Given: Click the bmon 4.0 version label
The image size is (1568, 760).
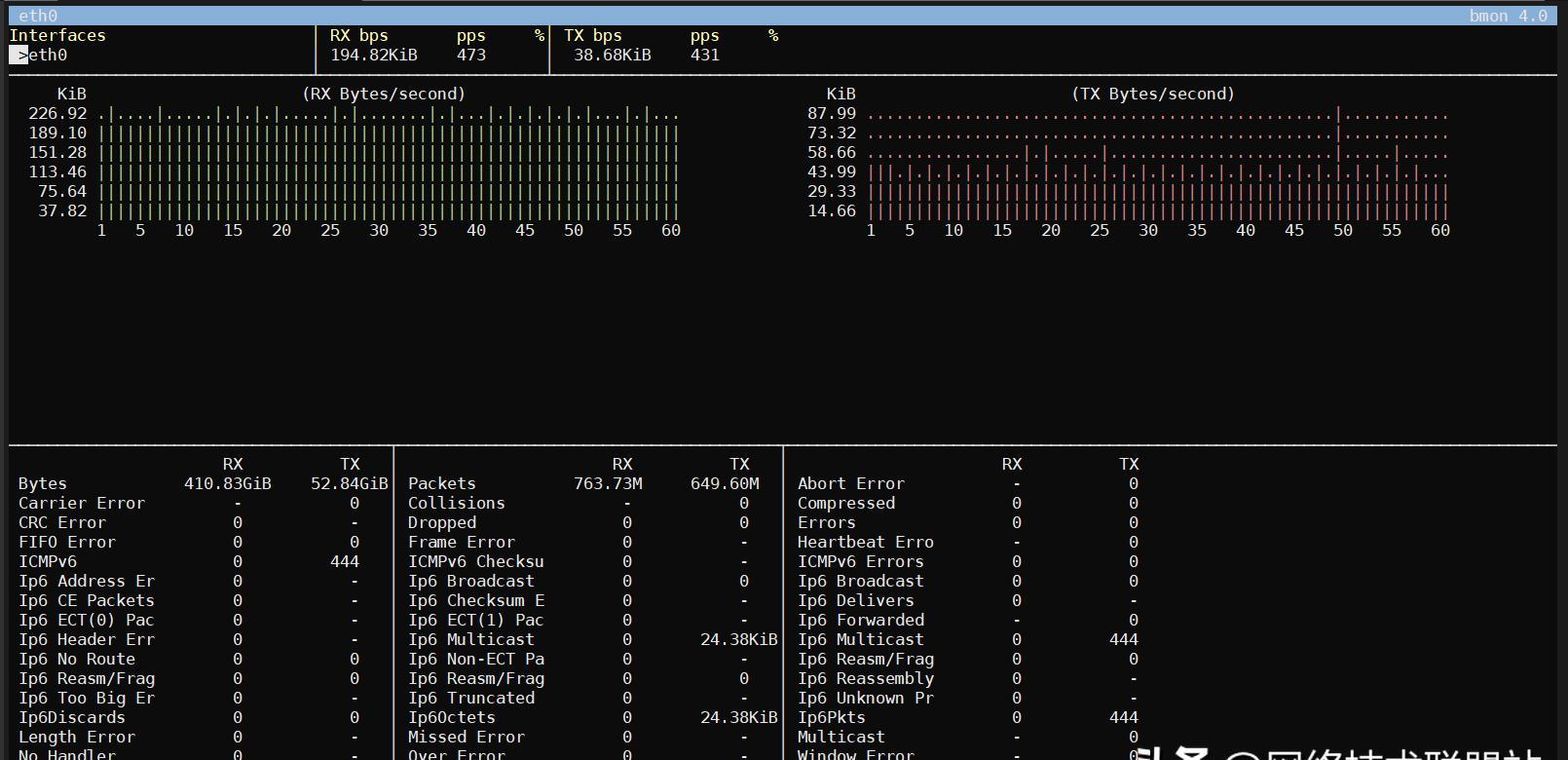Looking at the screenshot, I should pos(1508,17).
